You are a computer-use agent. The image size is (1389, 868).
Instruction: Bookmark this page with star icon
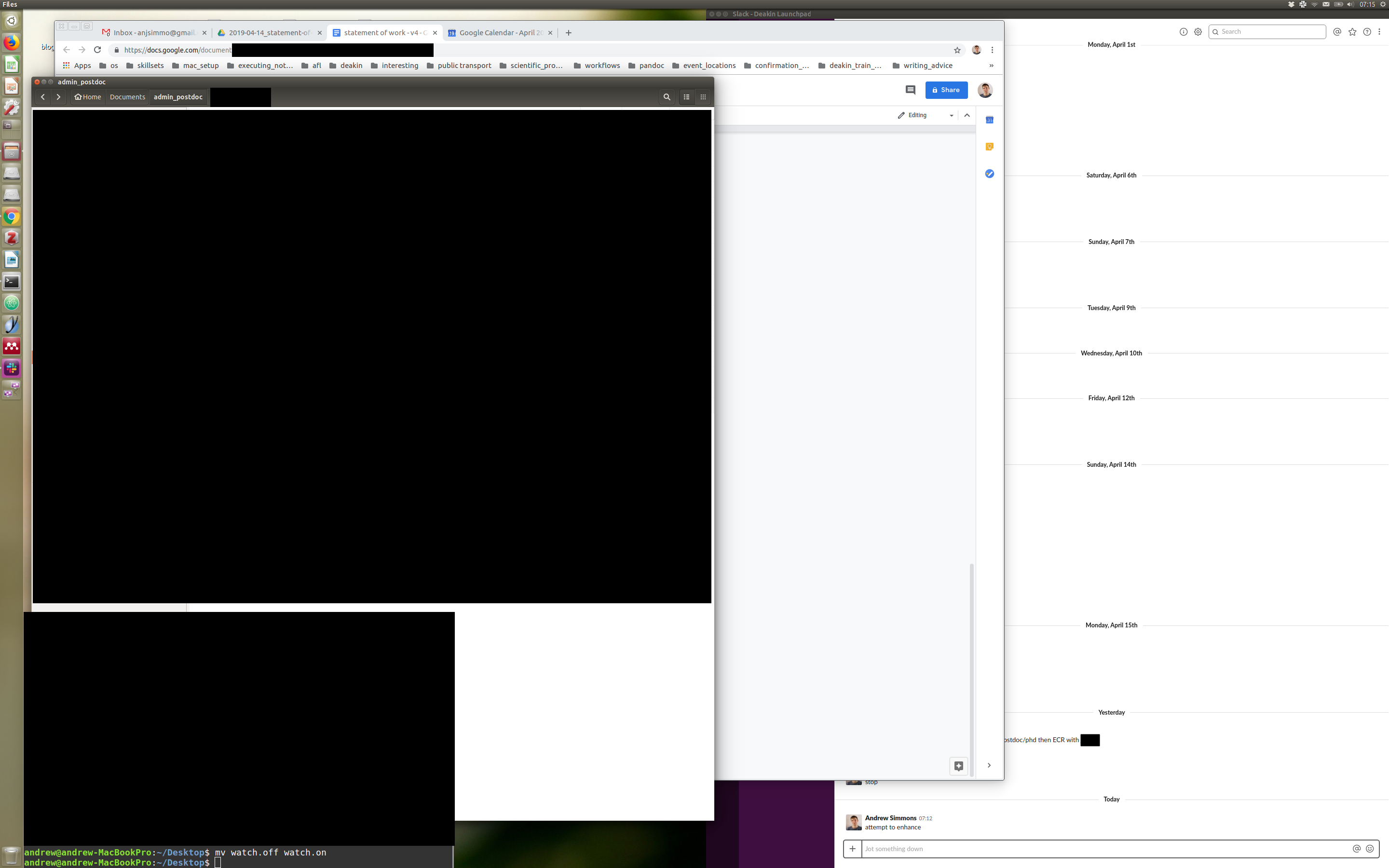957,50
